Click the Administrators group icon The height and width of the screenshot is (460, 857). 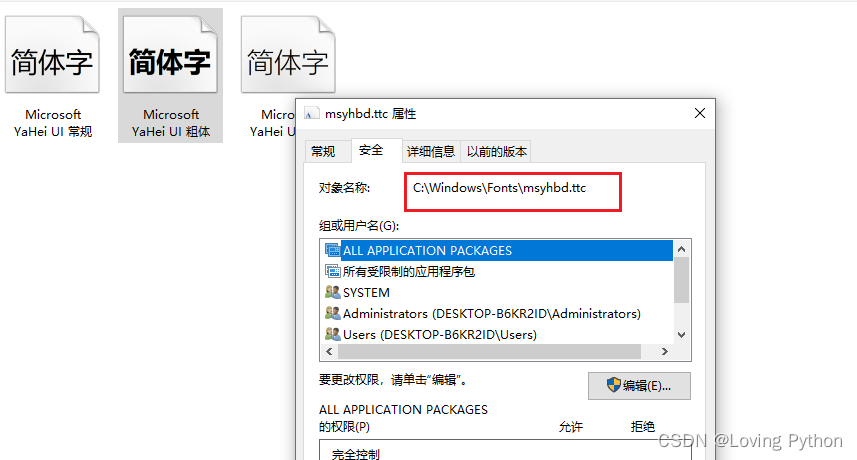pos(332,313)
